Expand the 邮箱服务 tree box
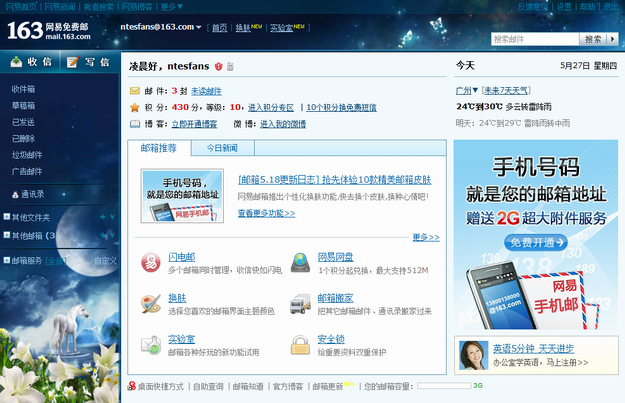 6,260
